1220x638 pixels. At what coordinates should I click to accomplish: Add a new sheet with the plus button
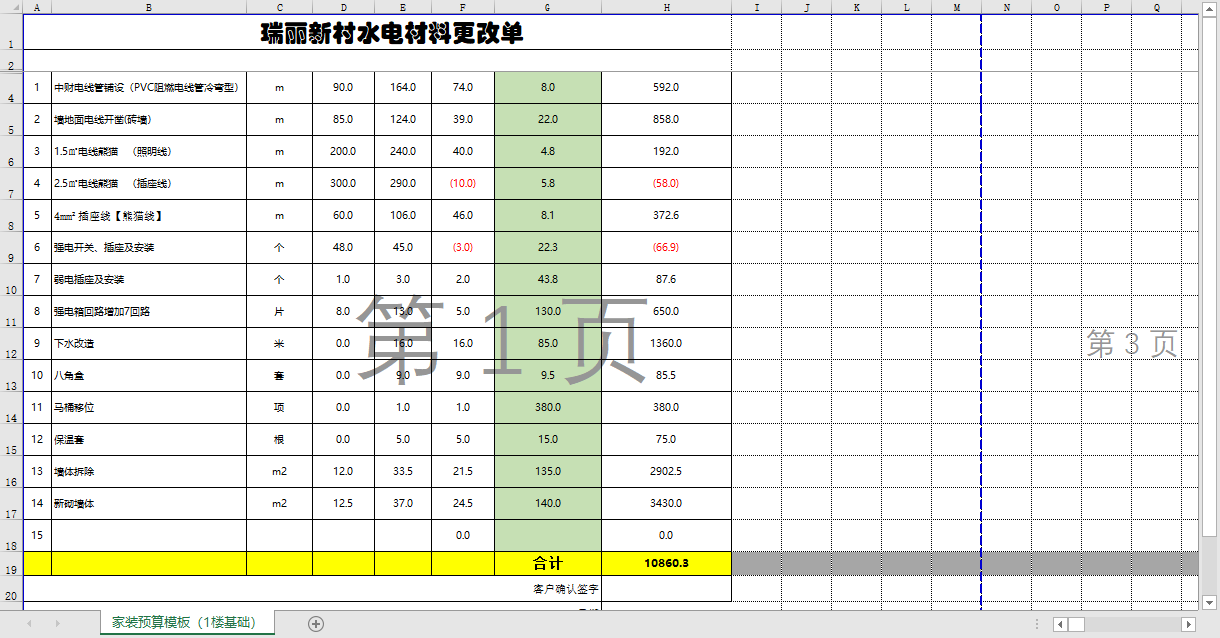(316, 624)
